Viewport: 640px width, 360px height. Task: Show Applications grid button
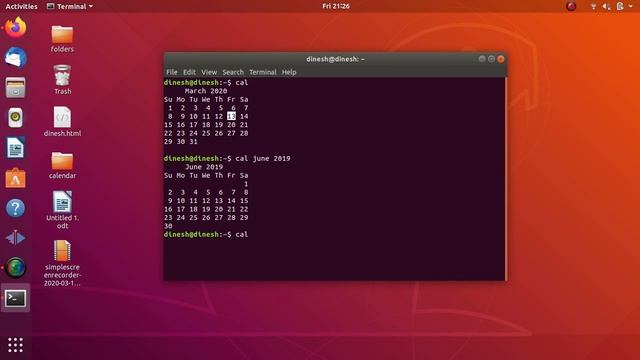(16, 345)
